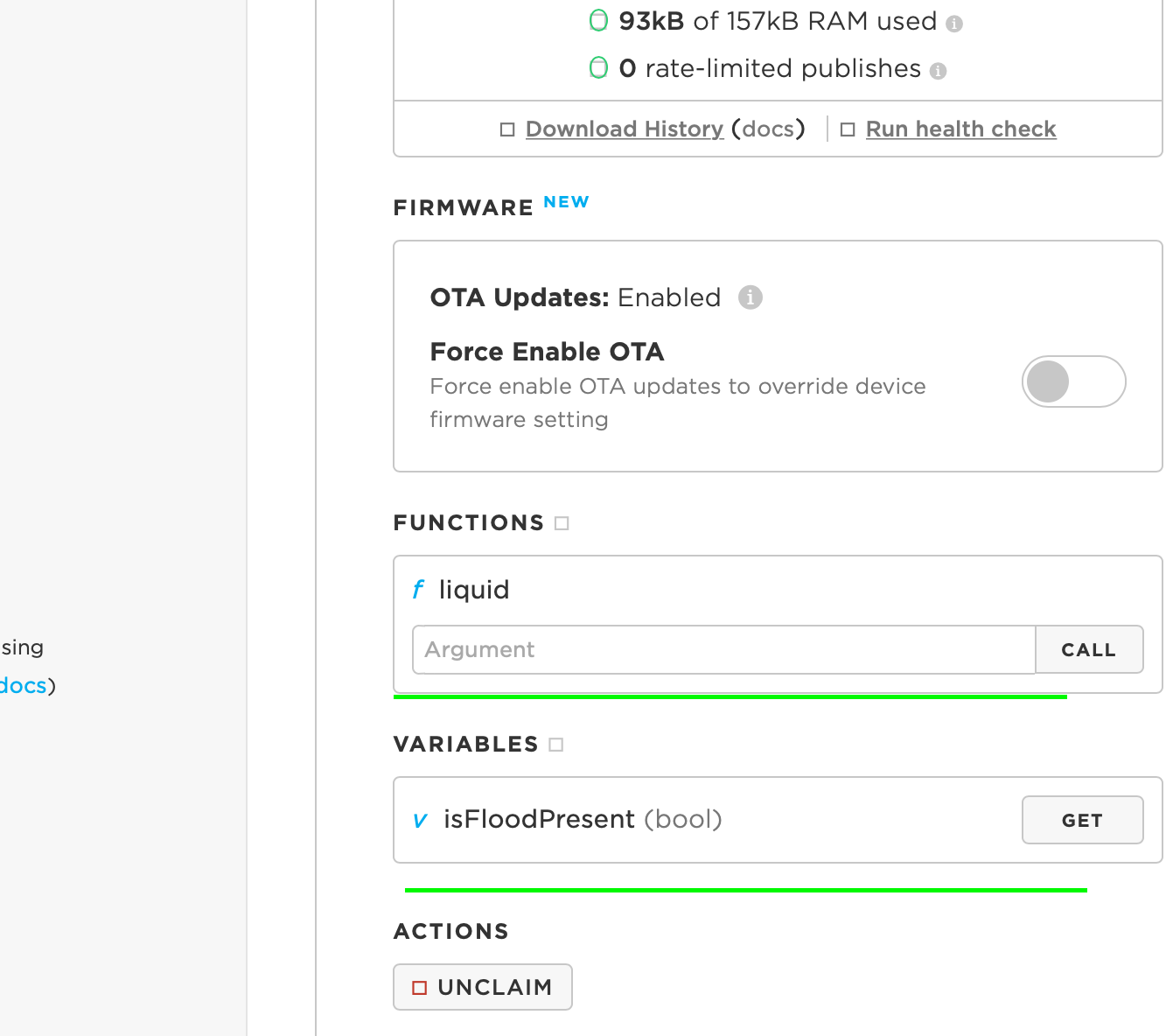Open the blue docs link in left sidebar
The image size is (1166, 1036).
[23, 685]
